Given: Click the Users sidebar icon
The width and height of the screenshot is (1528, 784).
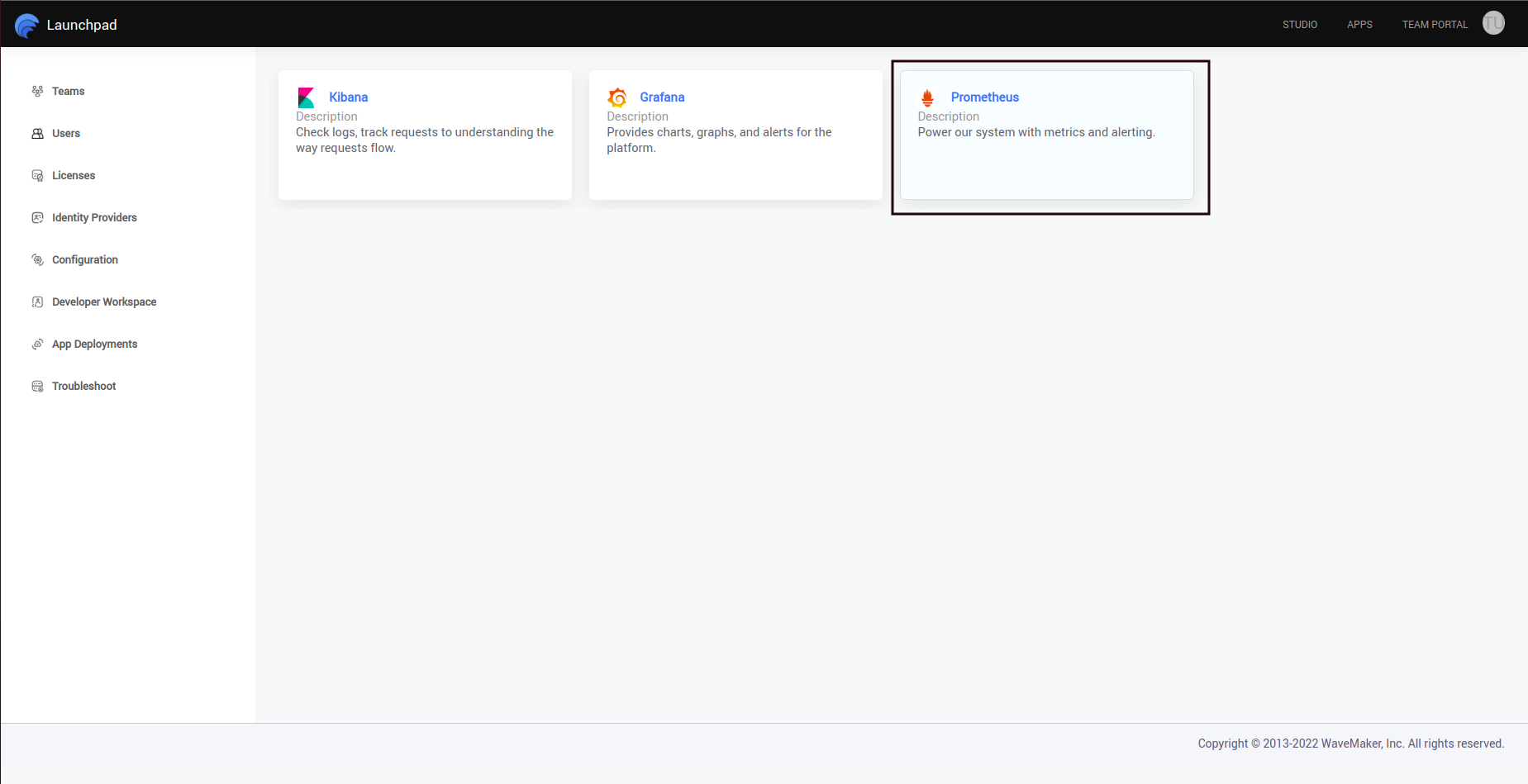Looking at the screenshot, I should pyautogui.click(x=37, y=133).
